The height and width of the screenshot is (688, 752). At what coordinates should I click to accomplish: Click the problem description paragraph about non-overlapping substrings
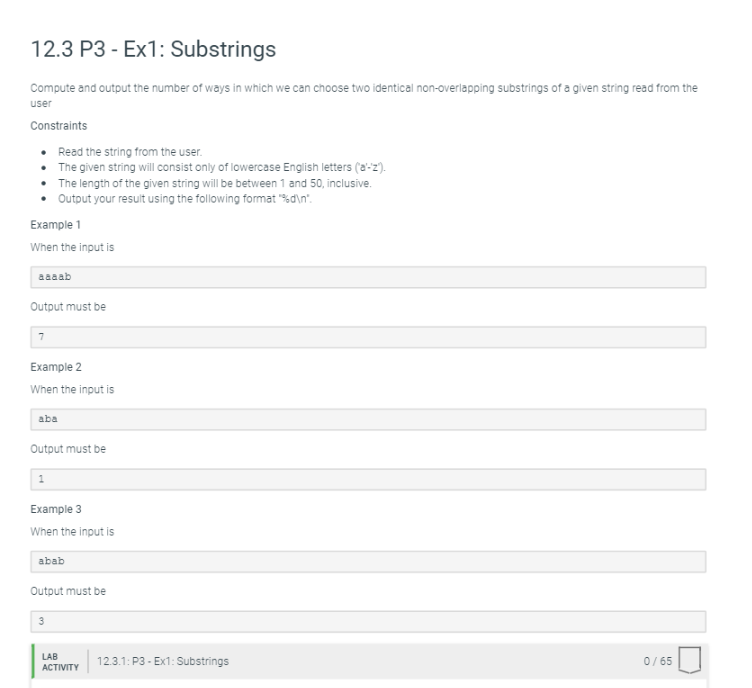364,95
